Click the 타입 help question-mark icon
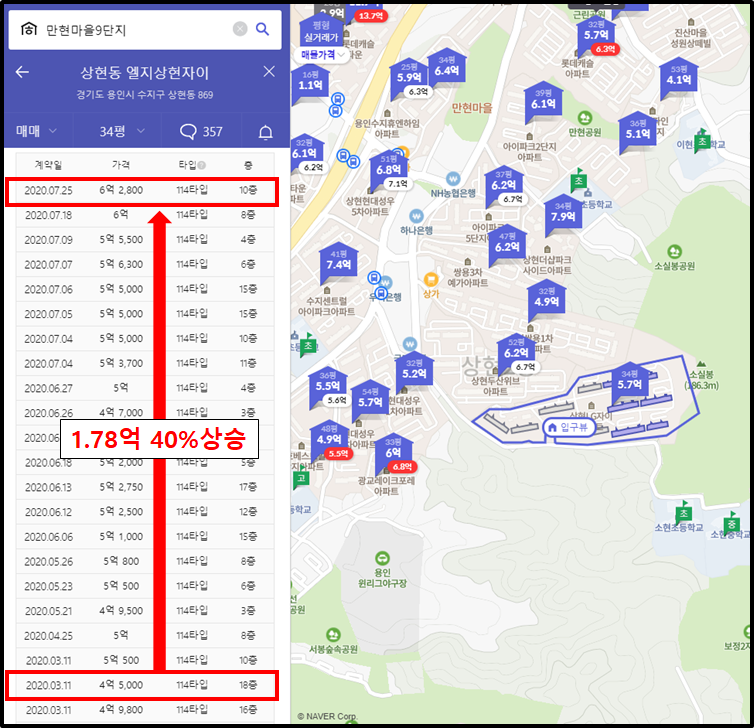754x728 pixels. point(202,165)
